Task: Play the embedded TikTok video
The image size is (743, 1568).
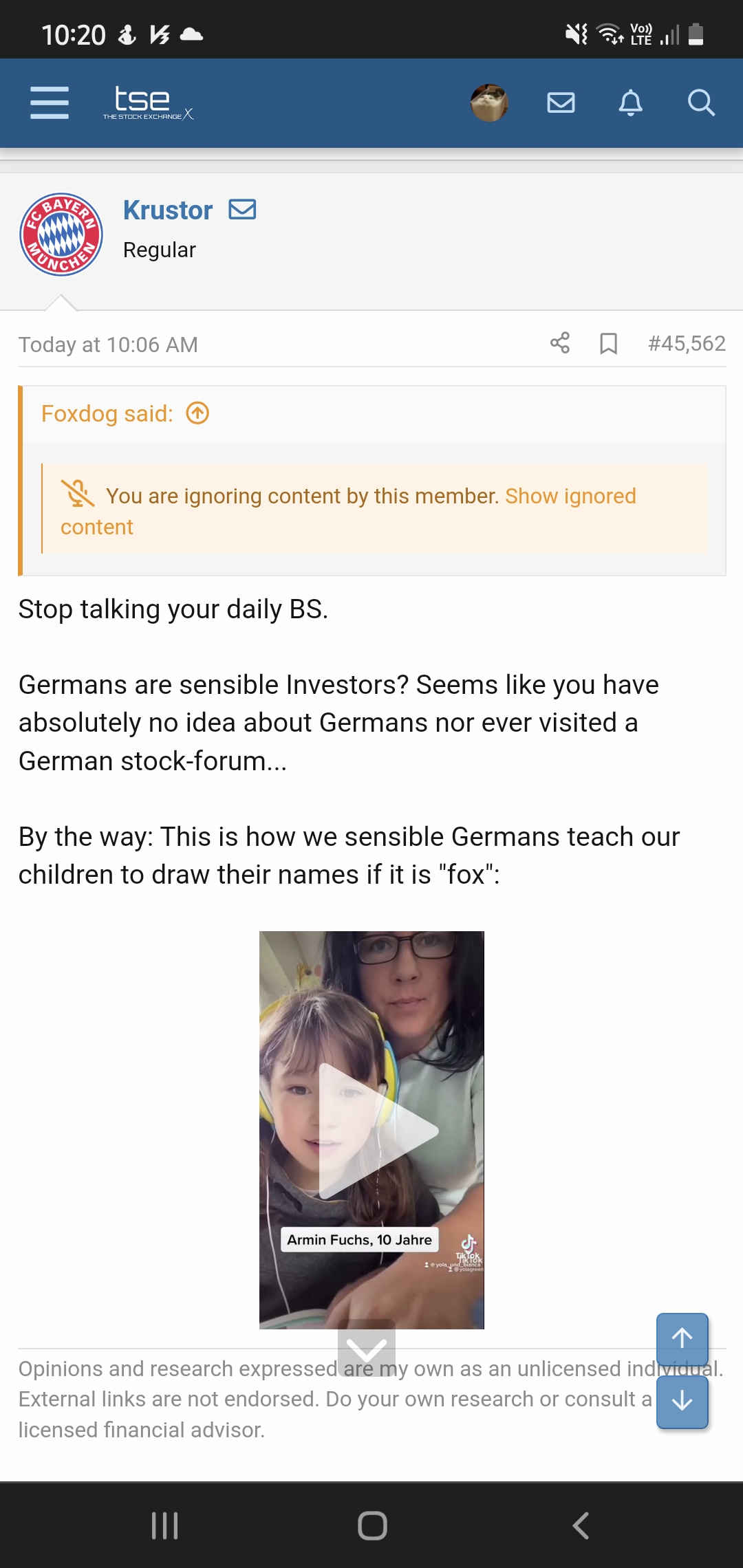Action: coord(371,1130)
